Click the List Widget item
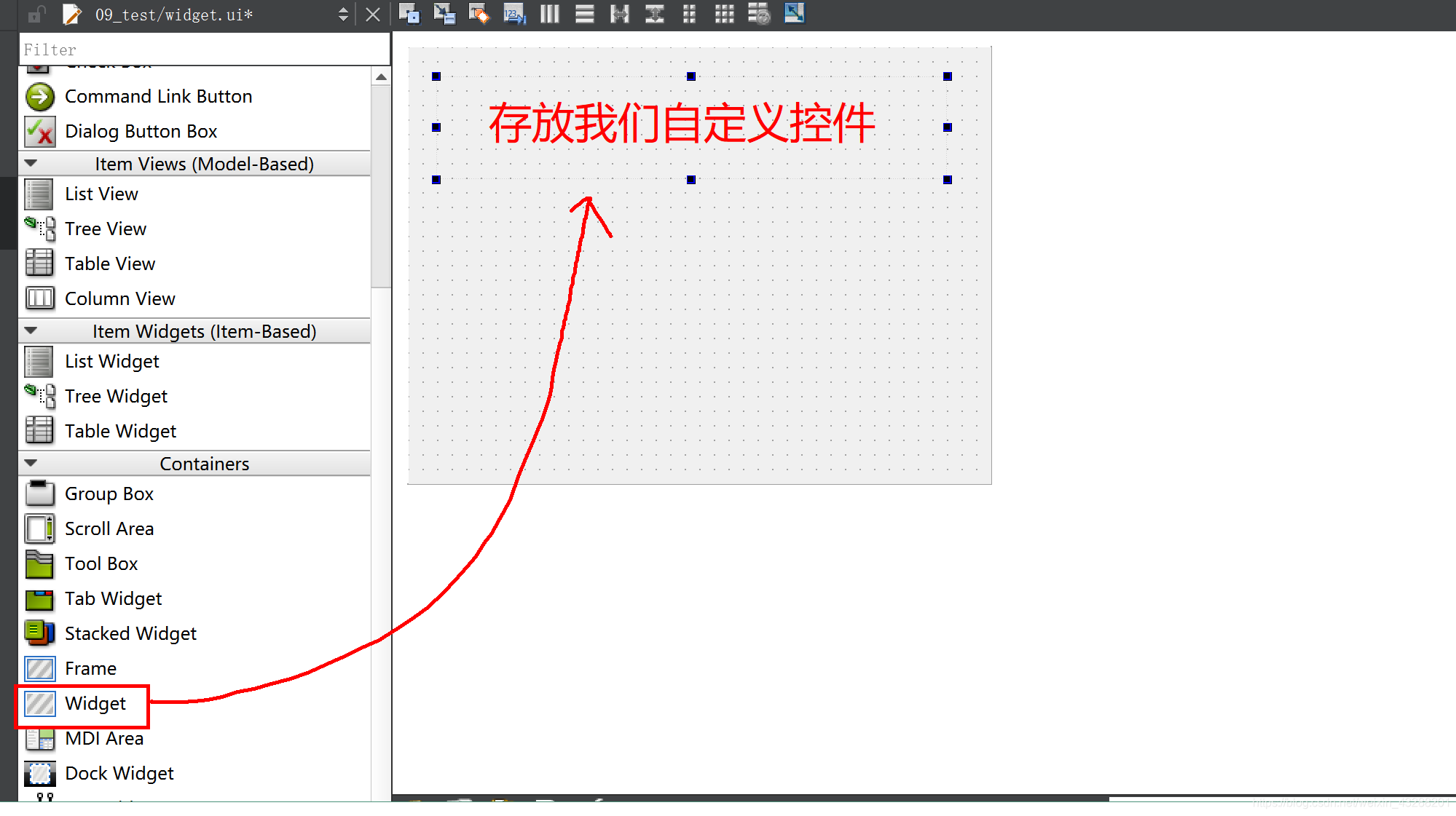Viewport: 1456px width, 816px height. coord(111,360)
